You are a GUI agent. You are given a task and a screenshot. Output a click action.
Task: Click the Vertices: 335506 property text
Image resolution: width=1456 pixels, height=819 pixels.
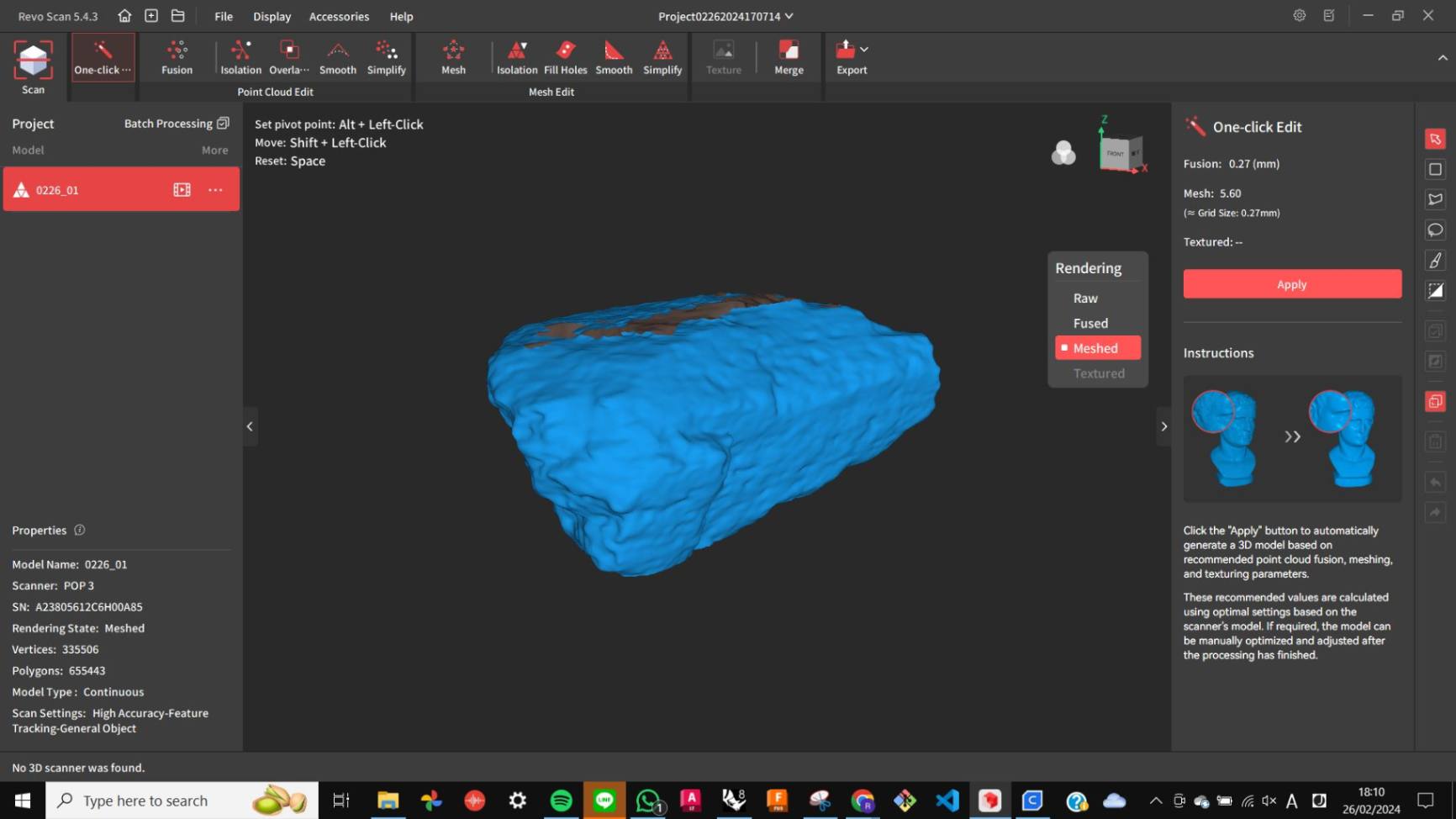coord(55,649)
